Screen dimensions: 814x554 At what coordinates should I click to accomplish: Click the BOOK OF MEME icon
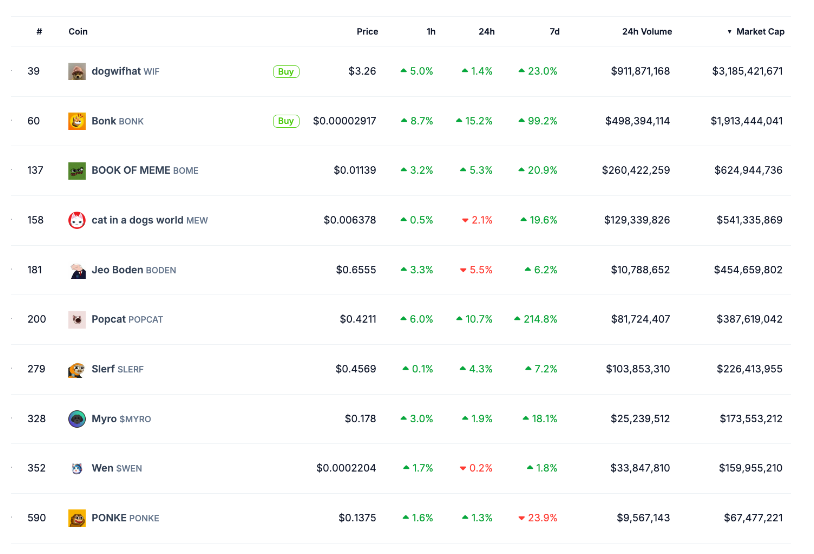[77, 171]
